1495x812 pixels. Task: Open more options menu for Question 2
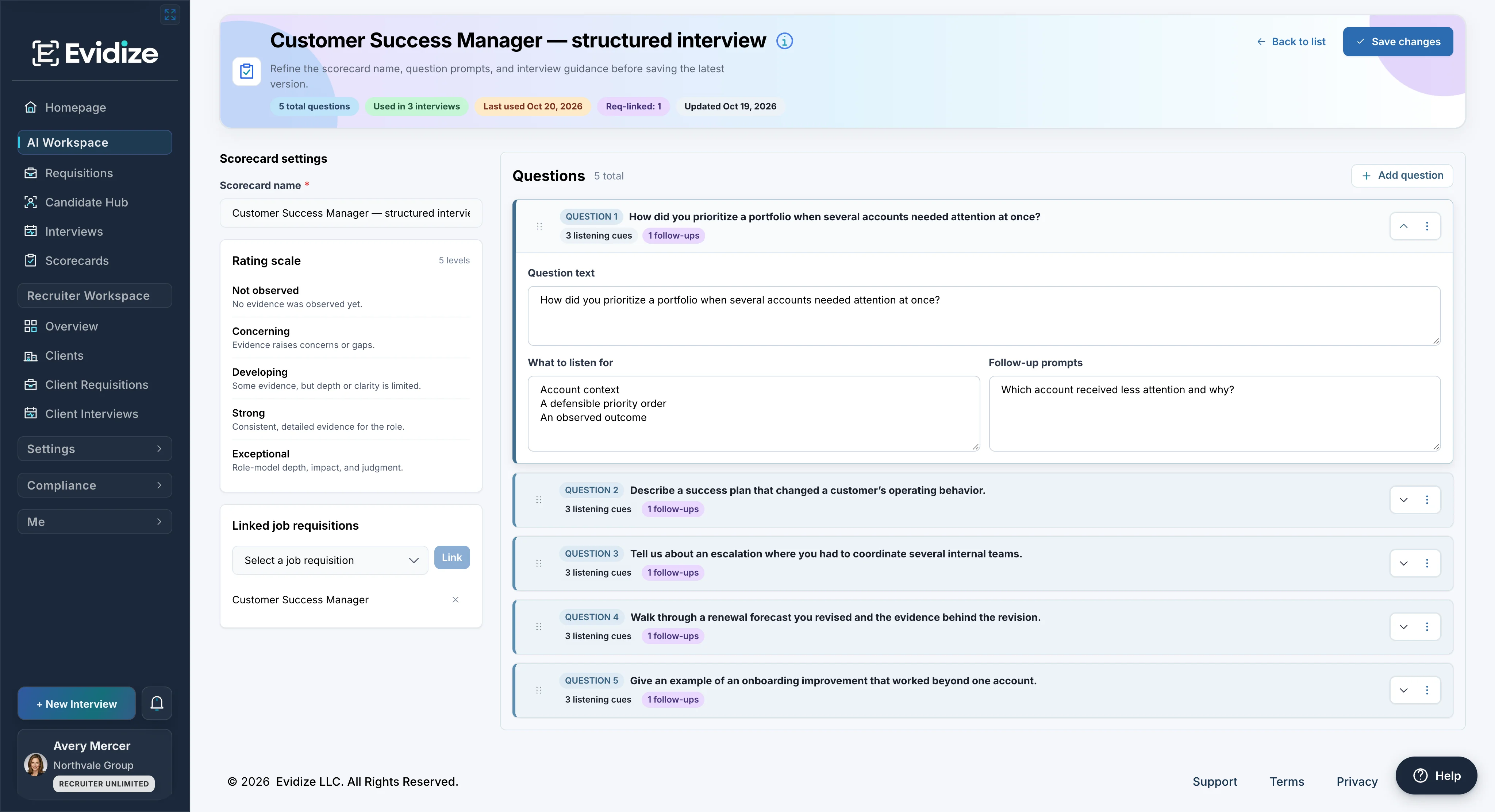click(1427, 499)
